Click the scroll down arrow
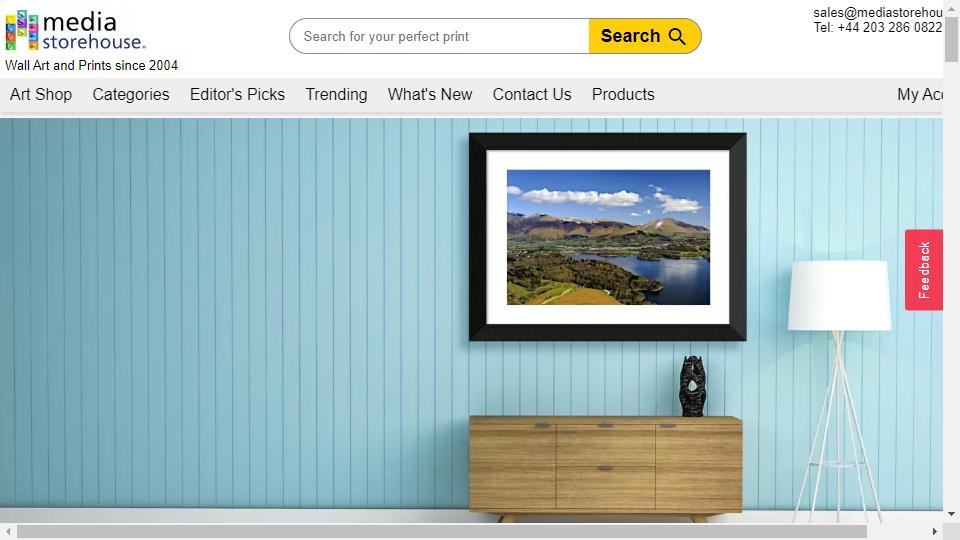This screenshot has width=960, height=540. [951, 514]
